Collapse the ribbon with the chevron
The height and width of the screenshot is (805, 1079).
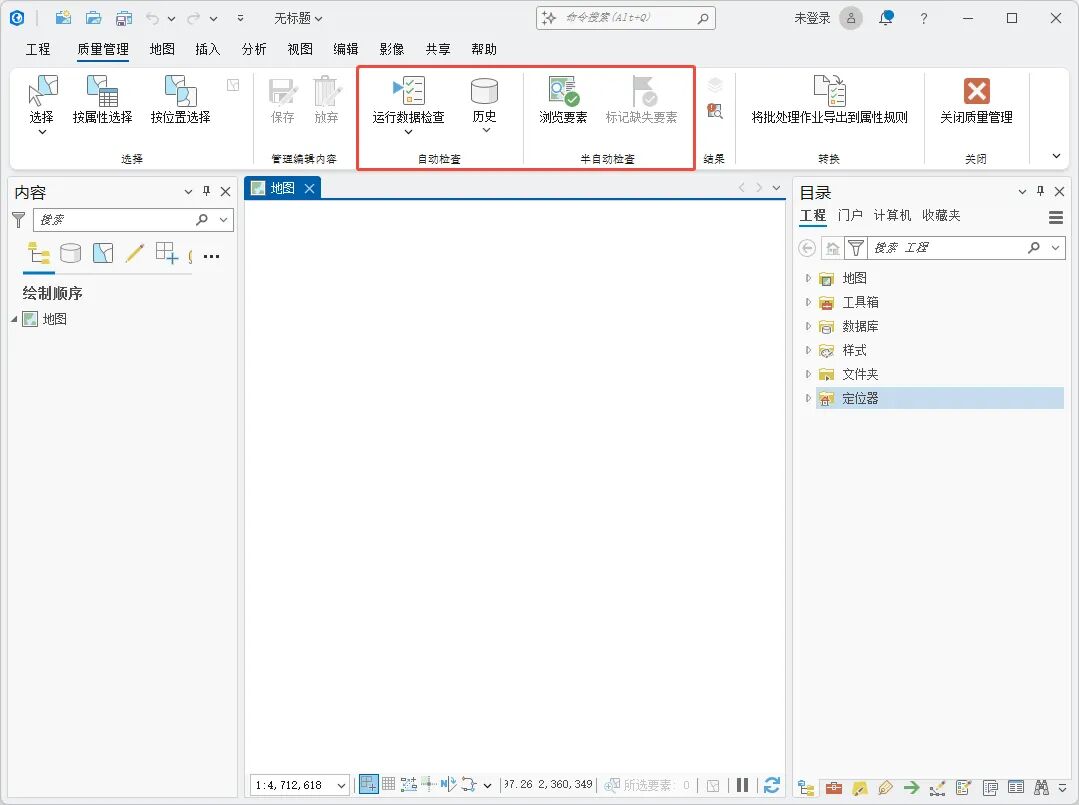1056,157
